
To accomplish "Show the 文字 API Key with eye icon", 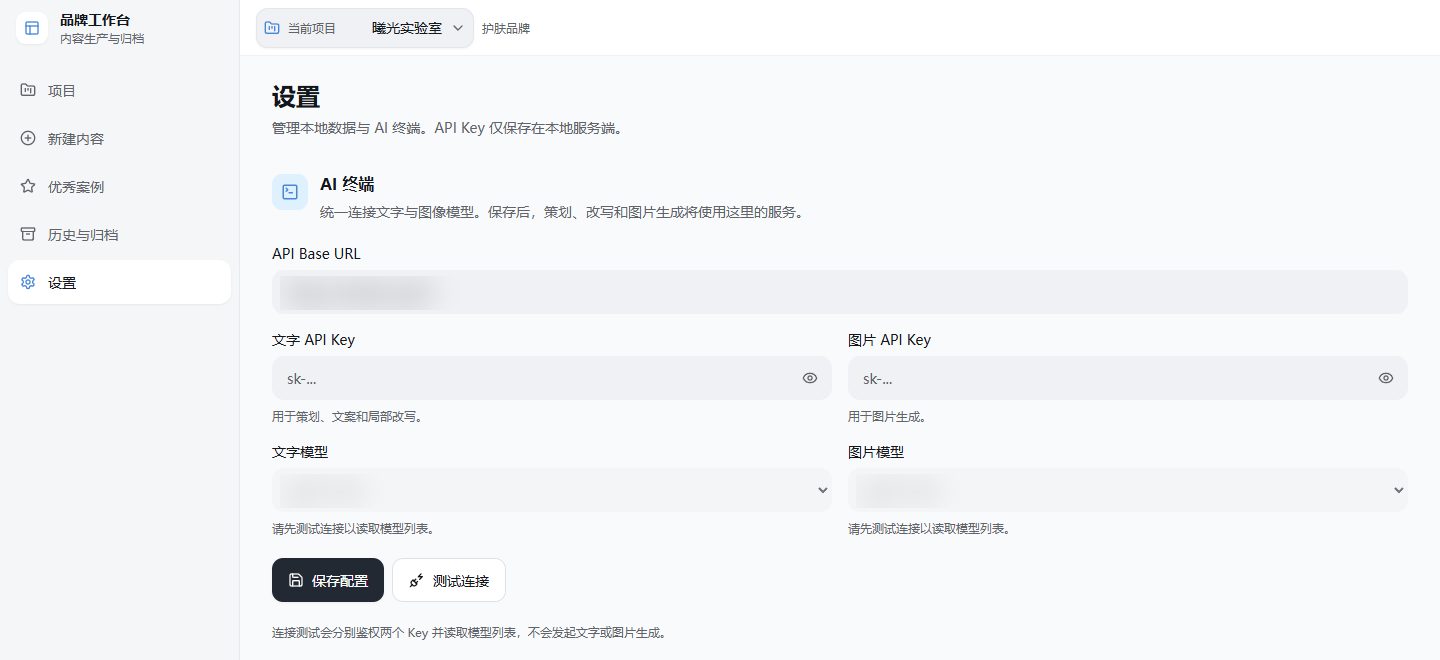I will [810, 378].
